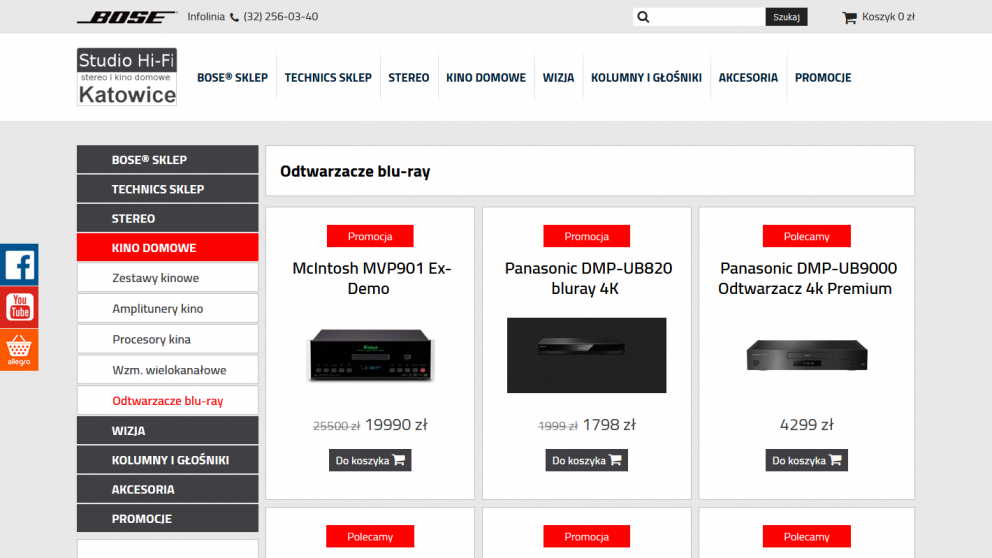Select KINO DOMOWE in left sidebar
The image size is (992, 558).
[168, 247]
